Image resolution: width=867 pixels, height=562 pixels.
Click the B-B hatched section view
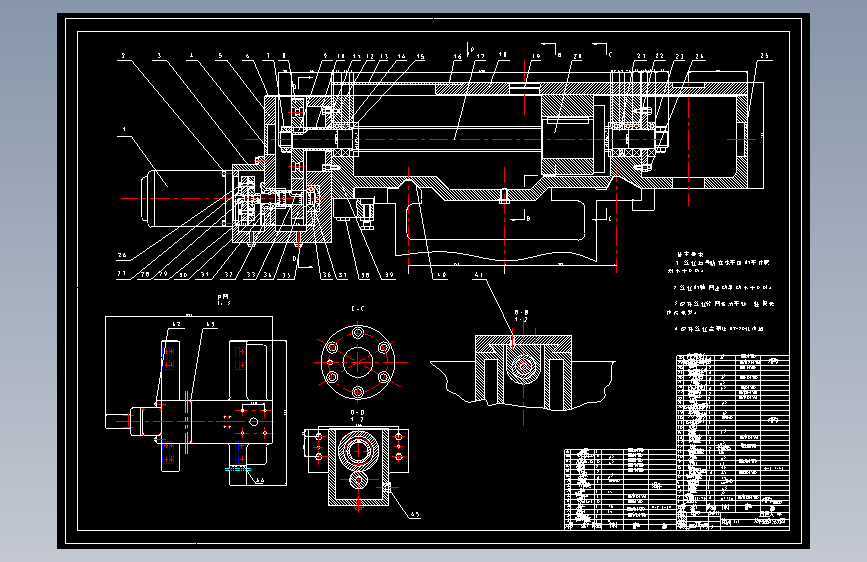(523, 372)
